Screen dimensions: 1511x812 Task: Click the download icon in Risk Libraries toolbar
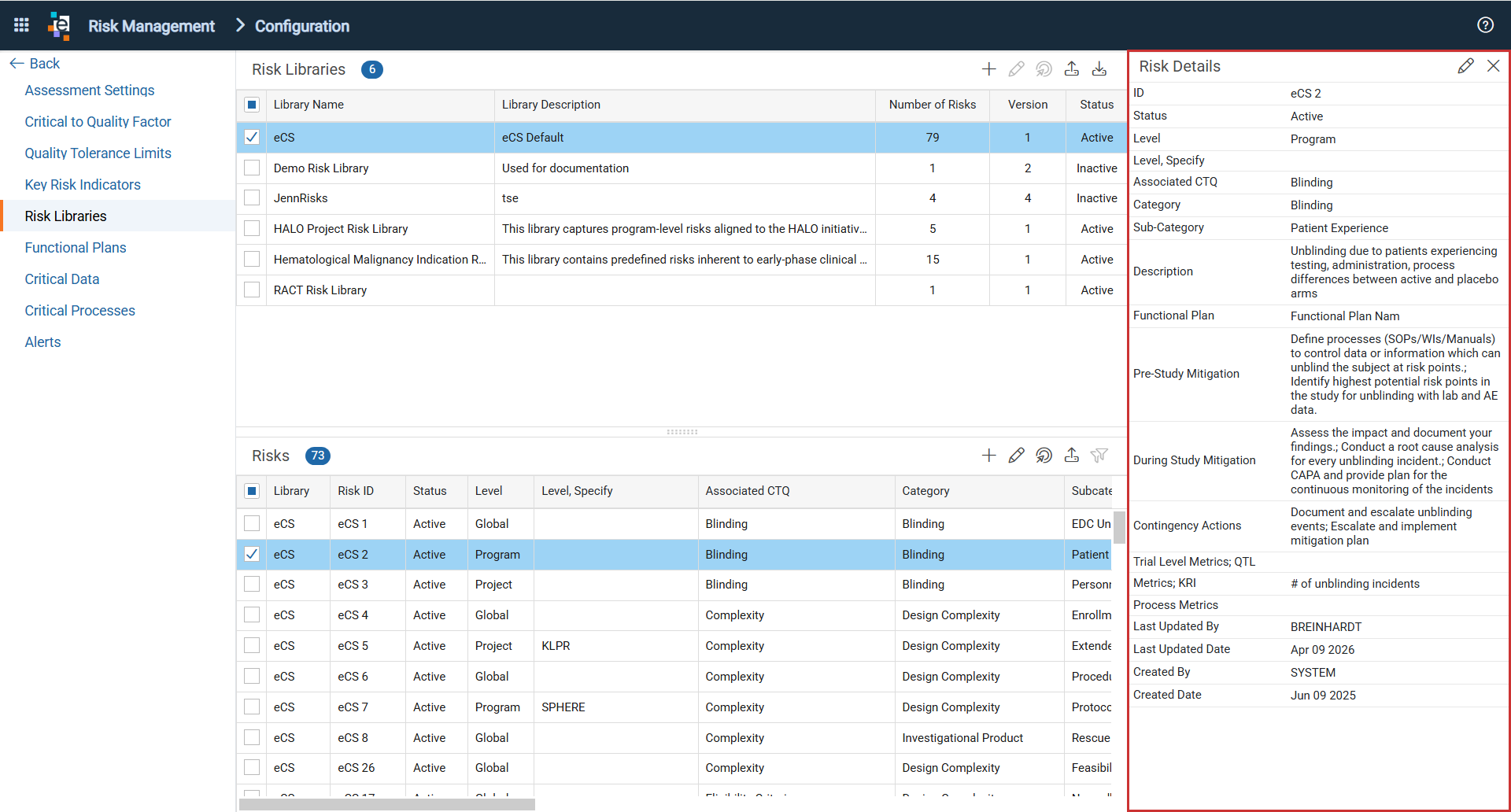[1099, 69]
